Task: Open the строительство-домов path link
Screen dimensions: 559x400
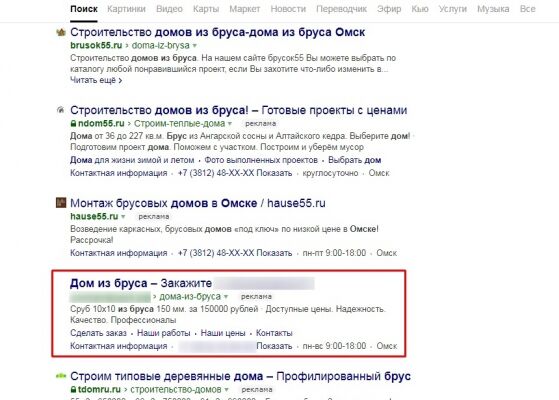Action: [176, 390]
